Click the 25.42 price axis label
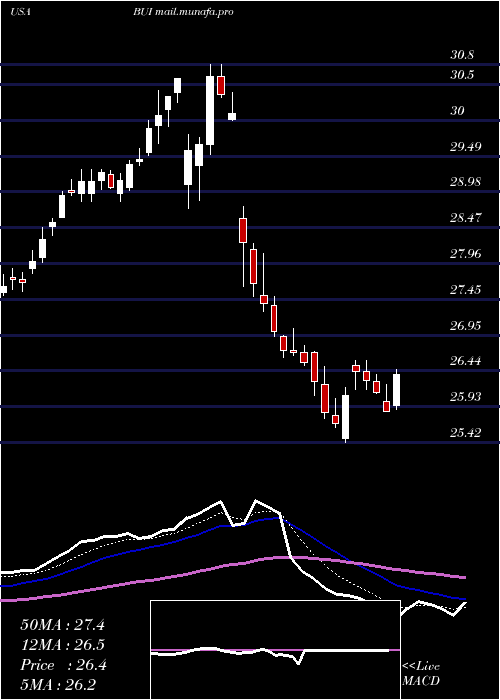The width and height of the screenshot is (500, 700). 465,433
